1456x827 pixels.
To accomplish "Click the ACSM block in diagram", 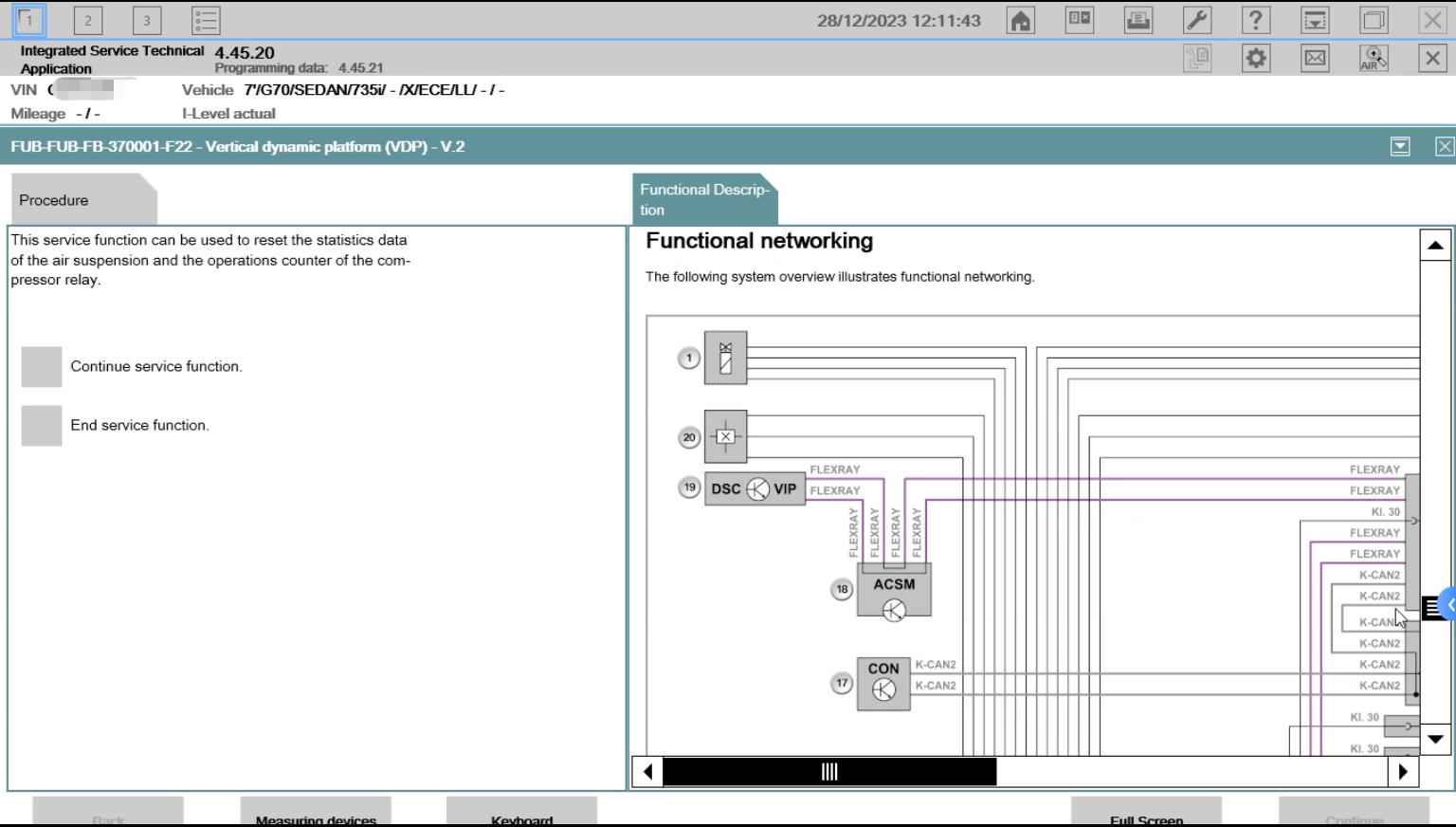I will [894, 590].
